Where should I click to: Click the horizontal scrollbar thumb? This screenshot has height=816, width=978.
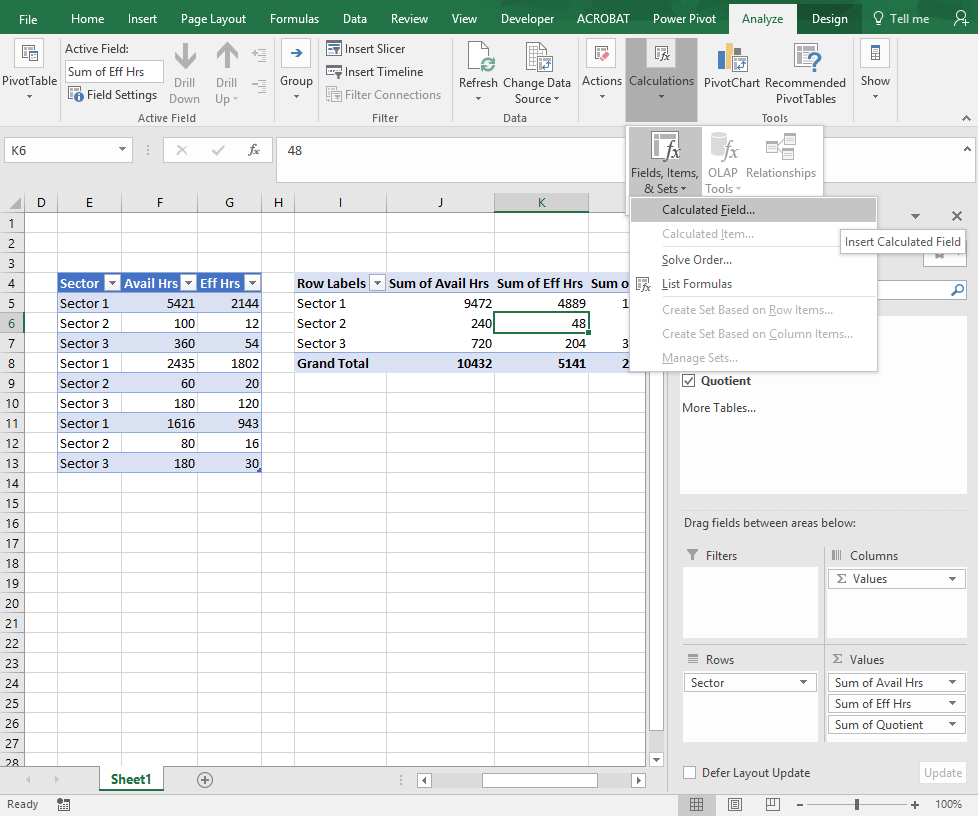[x=540, y=780]
